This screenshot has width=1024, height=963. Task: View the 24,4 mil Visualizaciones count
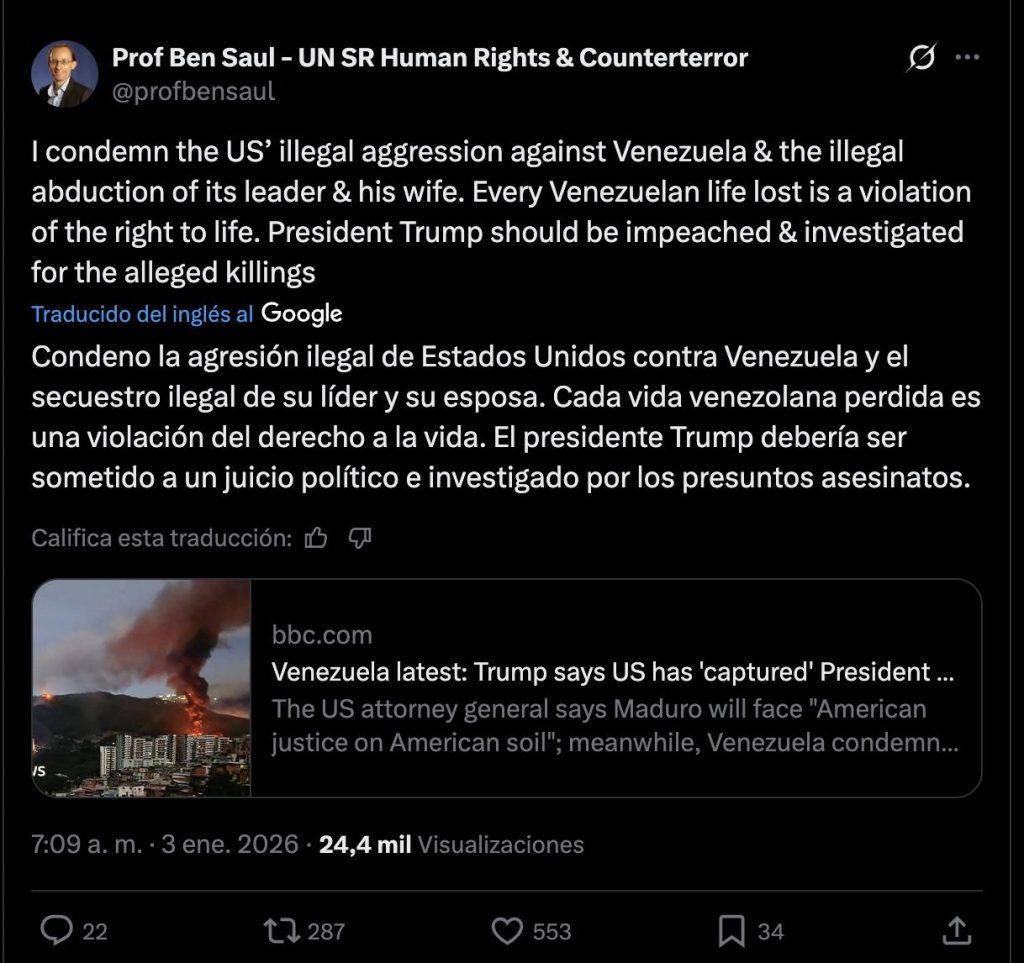451,845
